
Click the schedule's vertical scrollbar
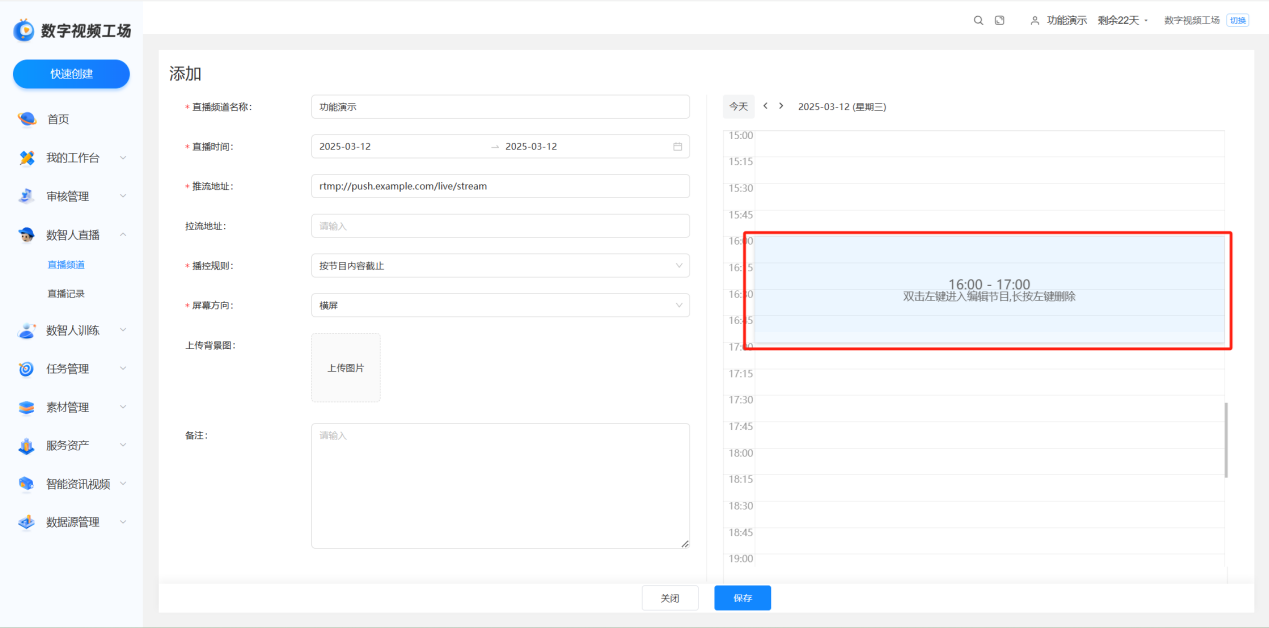1226,440
